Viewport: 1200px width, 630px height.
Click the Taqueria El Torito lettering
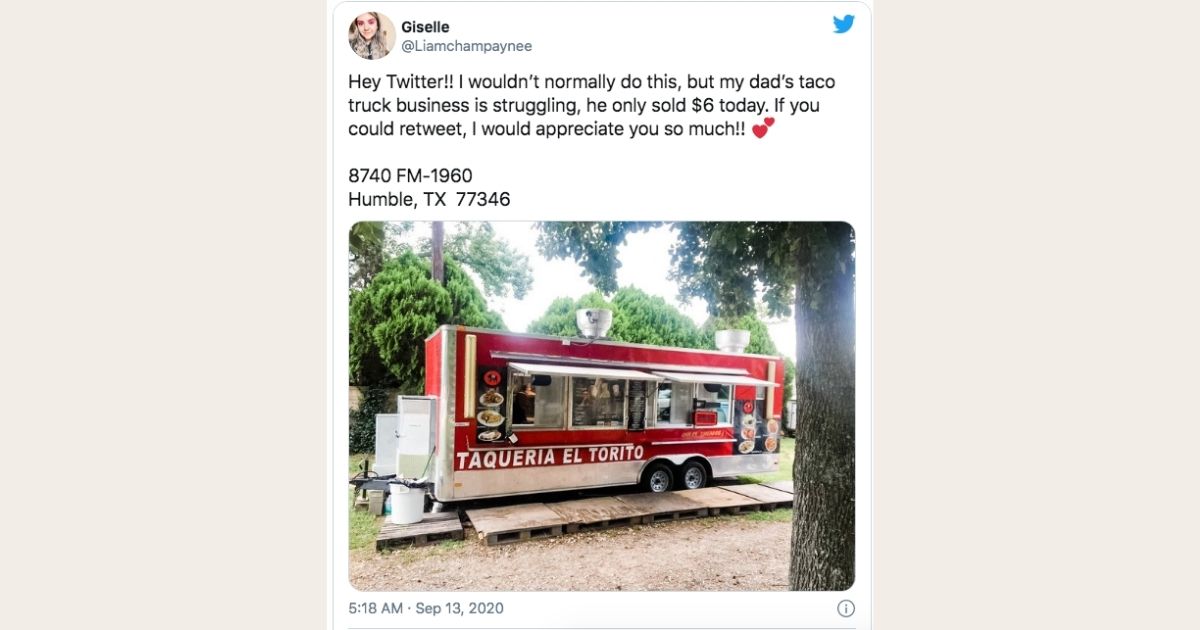(550, 456)
